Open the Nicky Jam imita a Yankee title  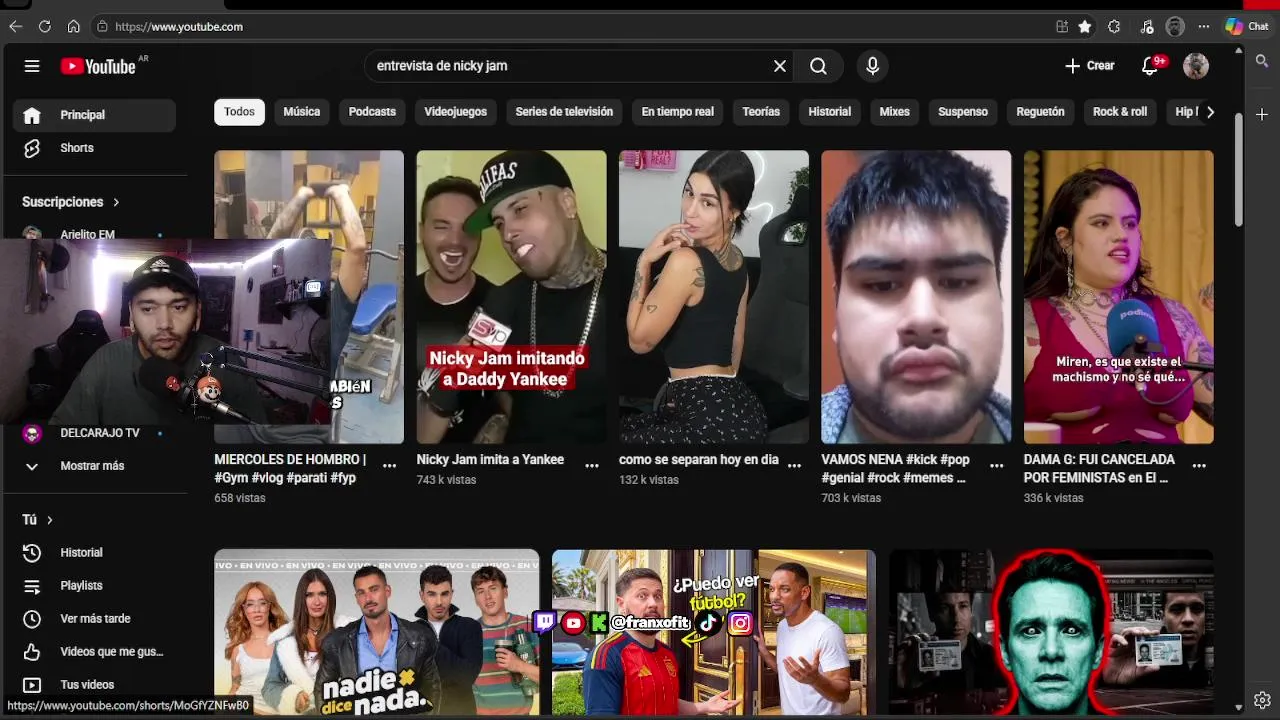click(490, 460)
